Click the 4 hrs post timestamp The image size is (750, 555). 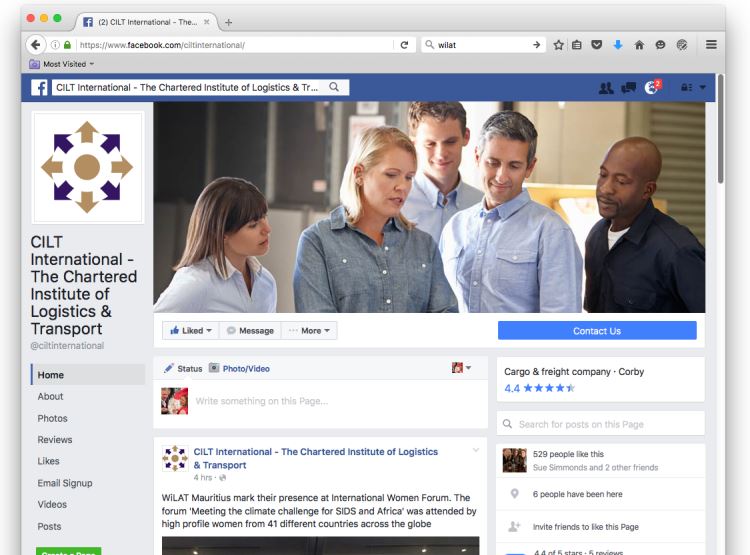(x=203, y=477)
